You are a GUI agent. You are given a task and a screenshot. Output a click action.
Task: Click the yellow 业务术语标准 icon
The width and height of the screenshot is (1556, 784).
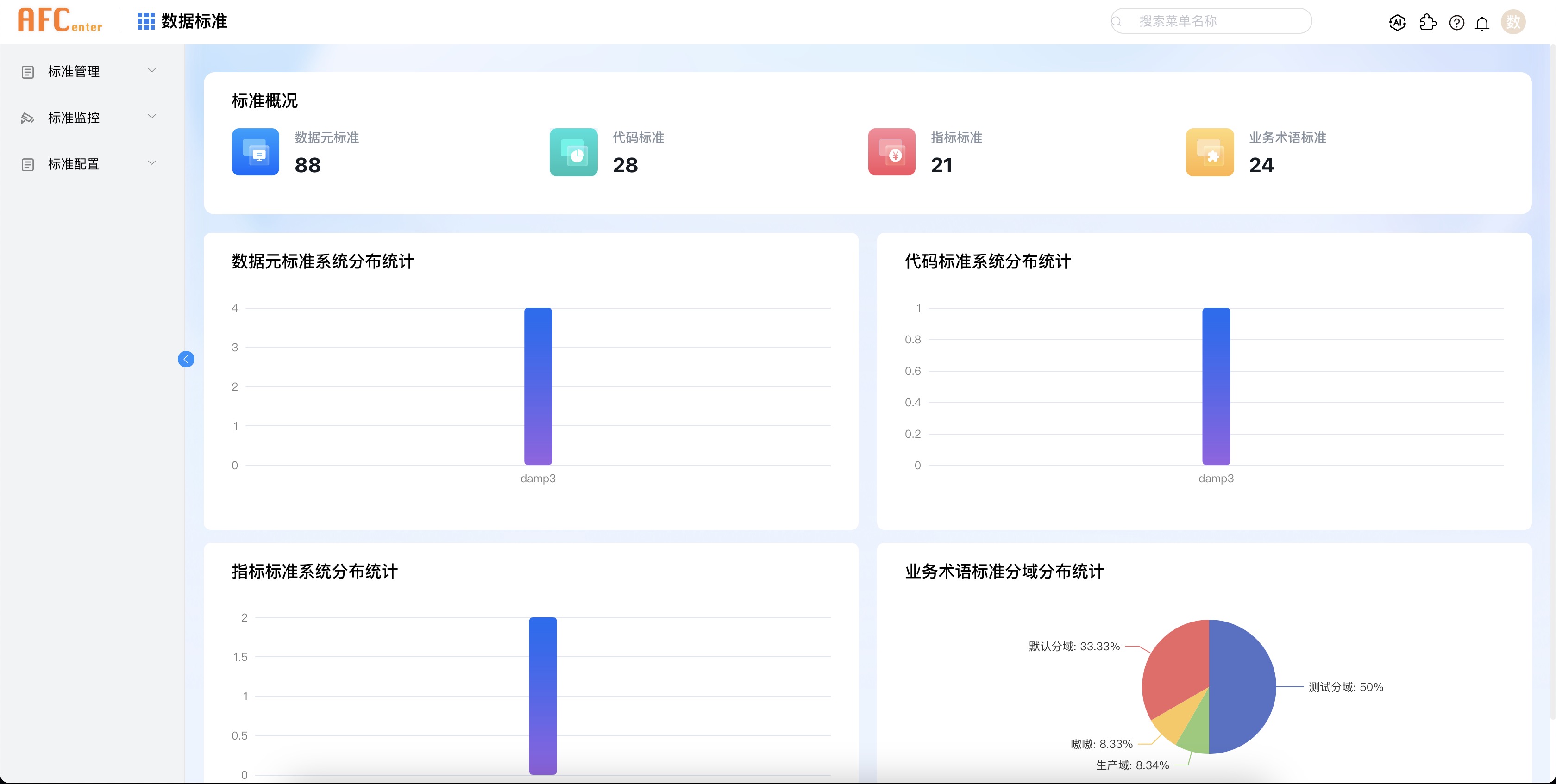click(x=1209, y=151)
